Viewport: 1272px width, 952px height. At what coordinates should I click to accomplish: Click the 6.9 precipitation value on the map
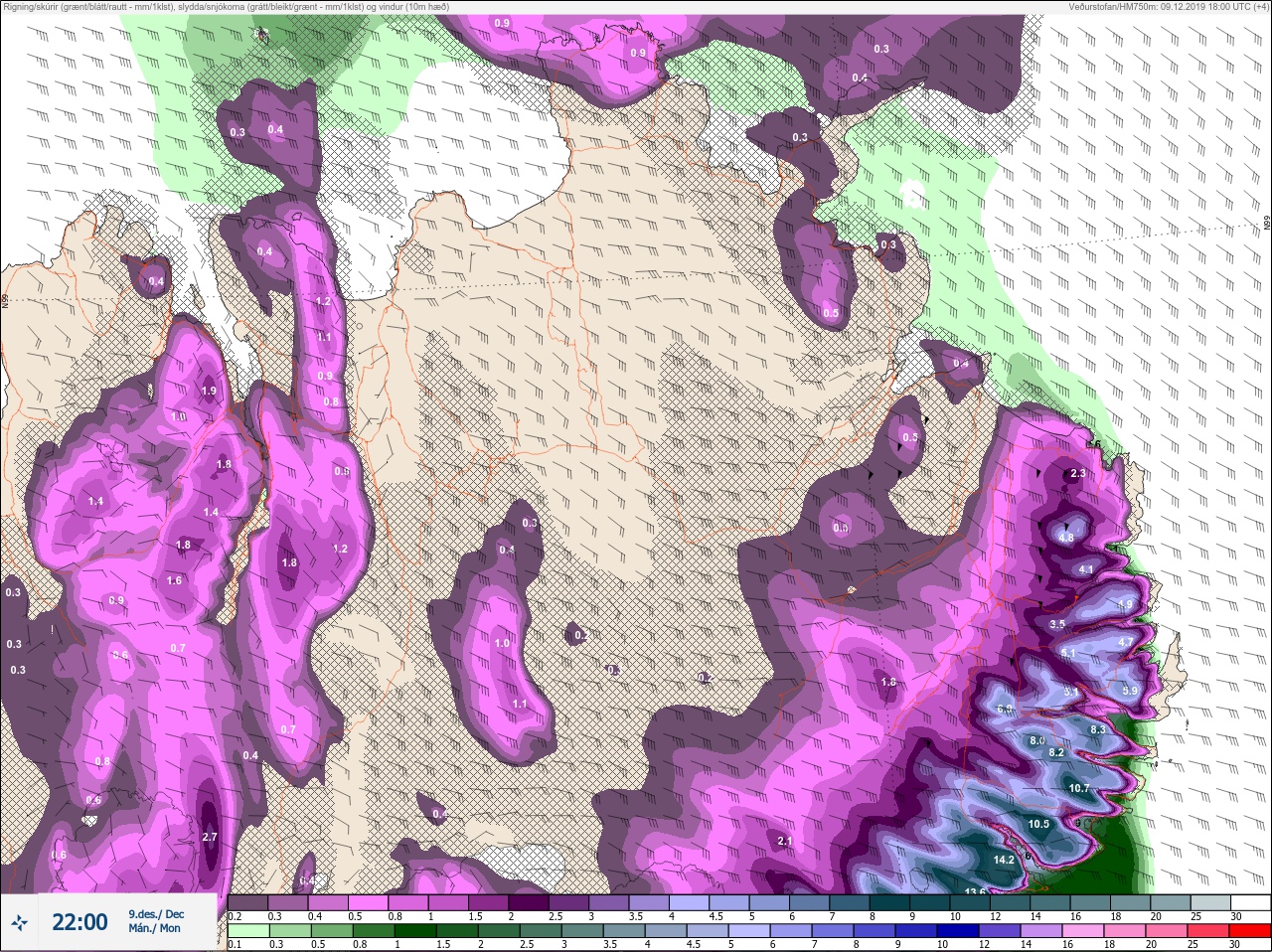click(1005, 709)
